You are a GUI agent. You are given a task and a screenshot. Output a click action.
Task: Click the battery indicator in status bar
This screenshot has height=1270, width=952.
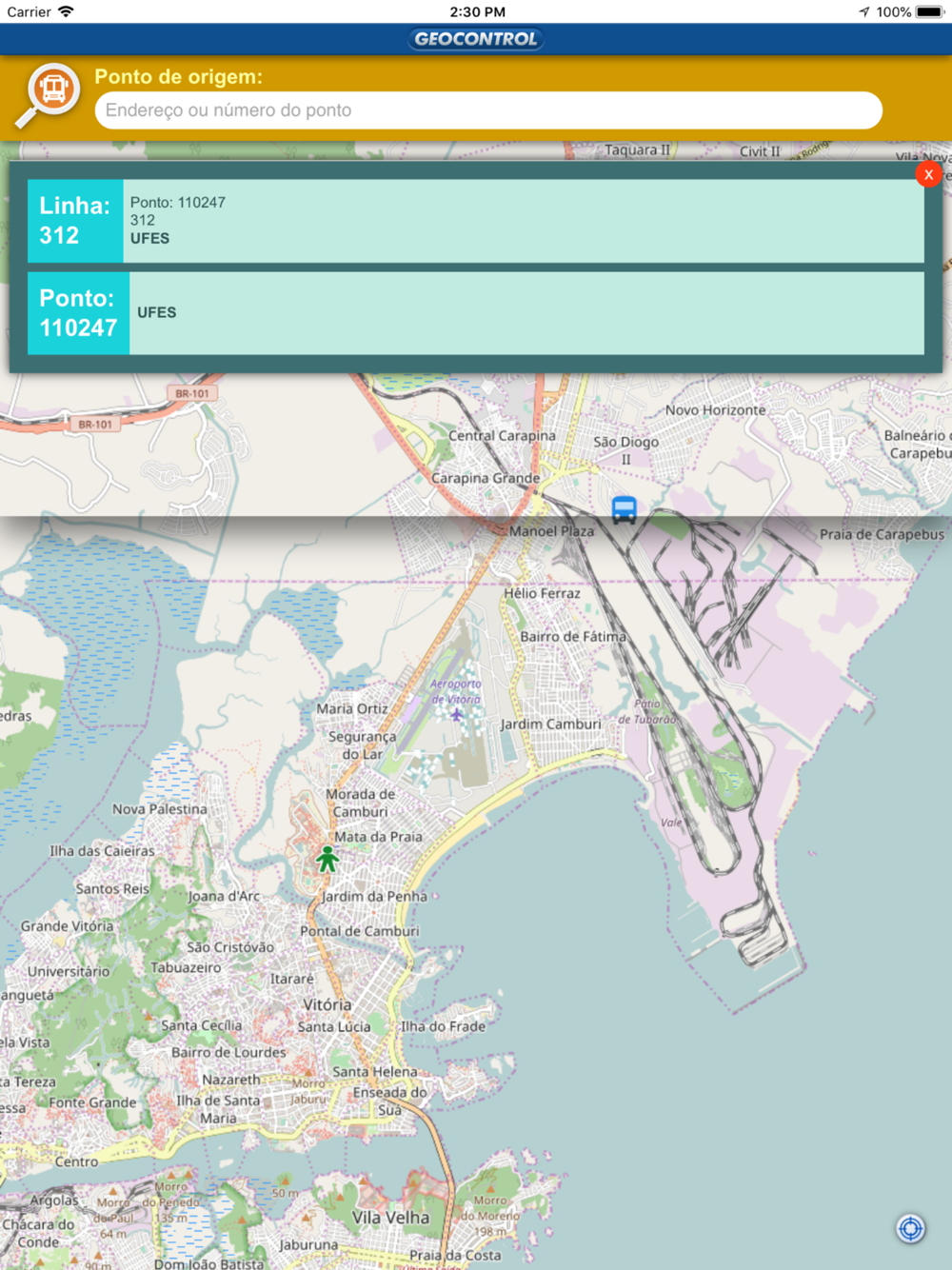[930, 12]
